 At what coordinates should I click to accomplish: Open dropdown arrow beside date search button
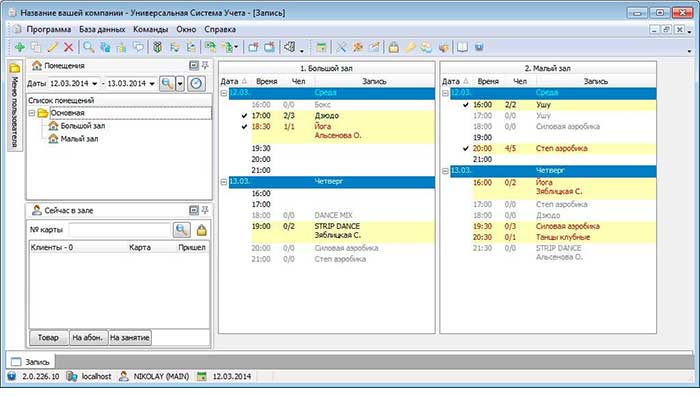pyautogui.click(x=180, y=83)
